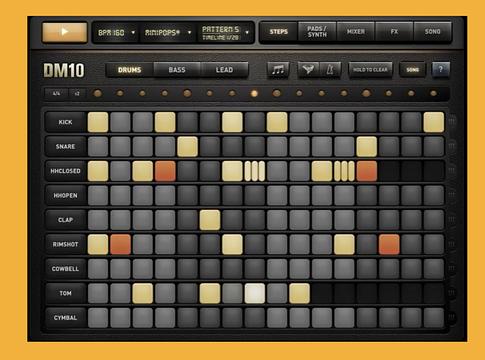485x360 pixels.
Task: Grab the KICK row handle grip
Action: 452,122
